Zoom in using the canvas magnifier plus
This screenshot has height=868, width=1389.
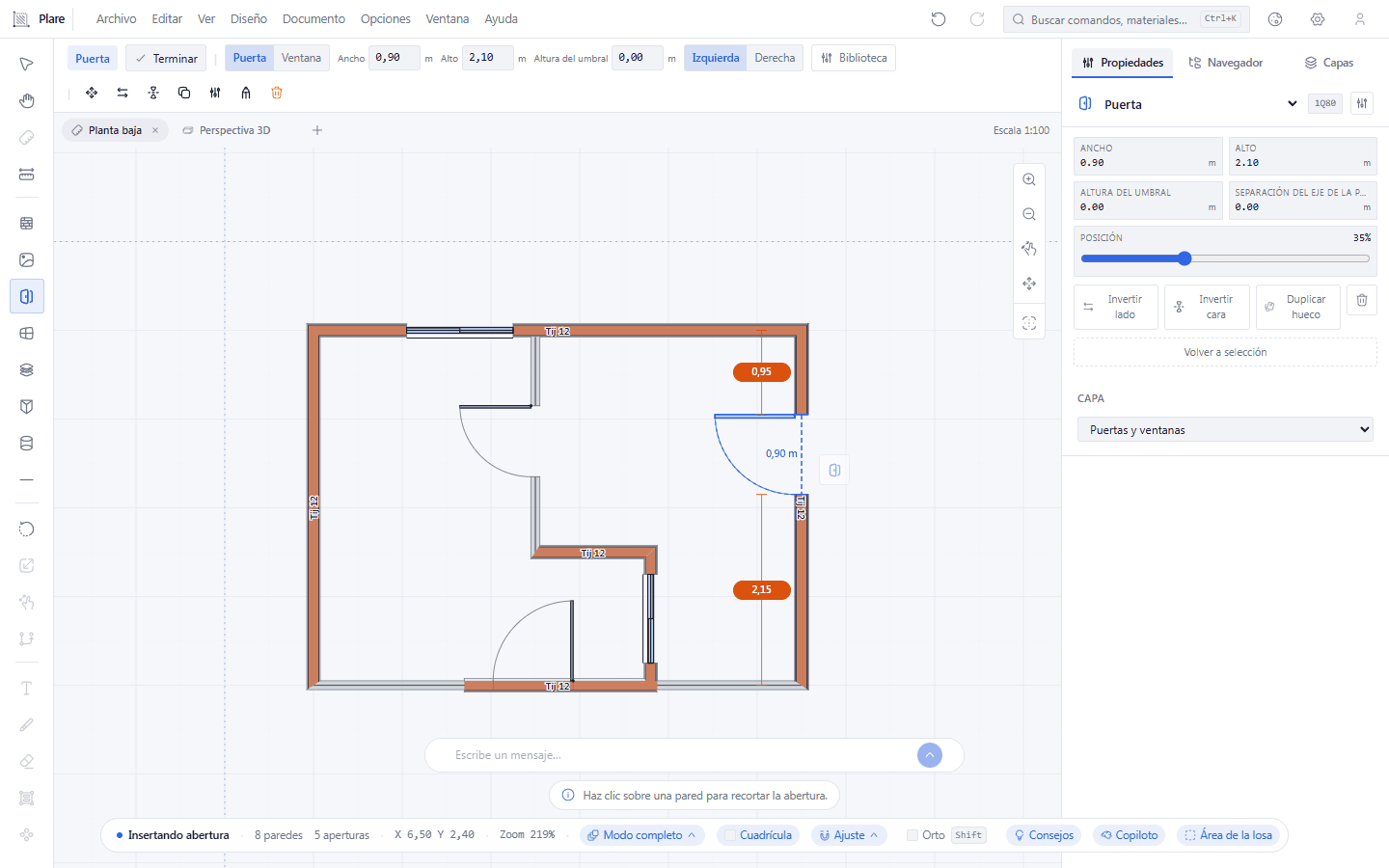point(1029,179)
